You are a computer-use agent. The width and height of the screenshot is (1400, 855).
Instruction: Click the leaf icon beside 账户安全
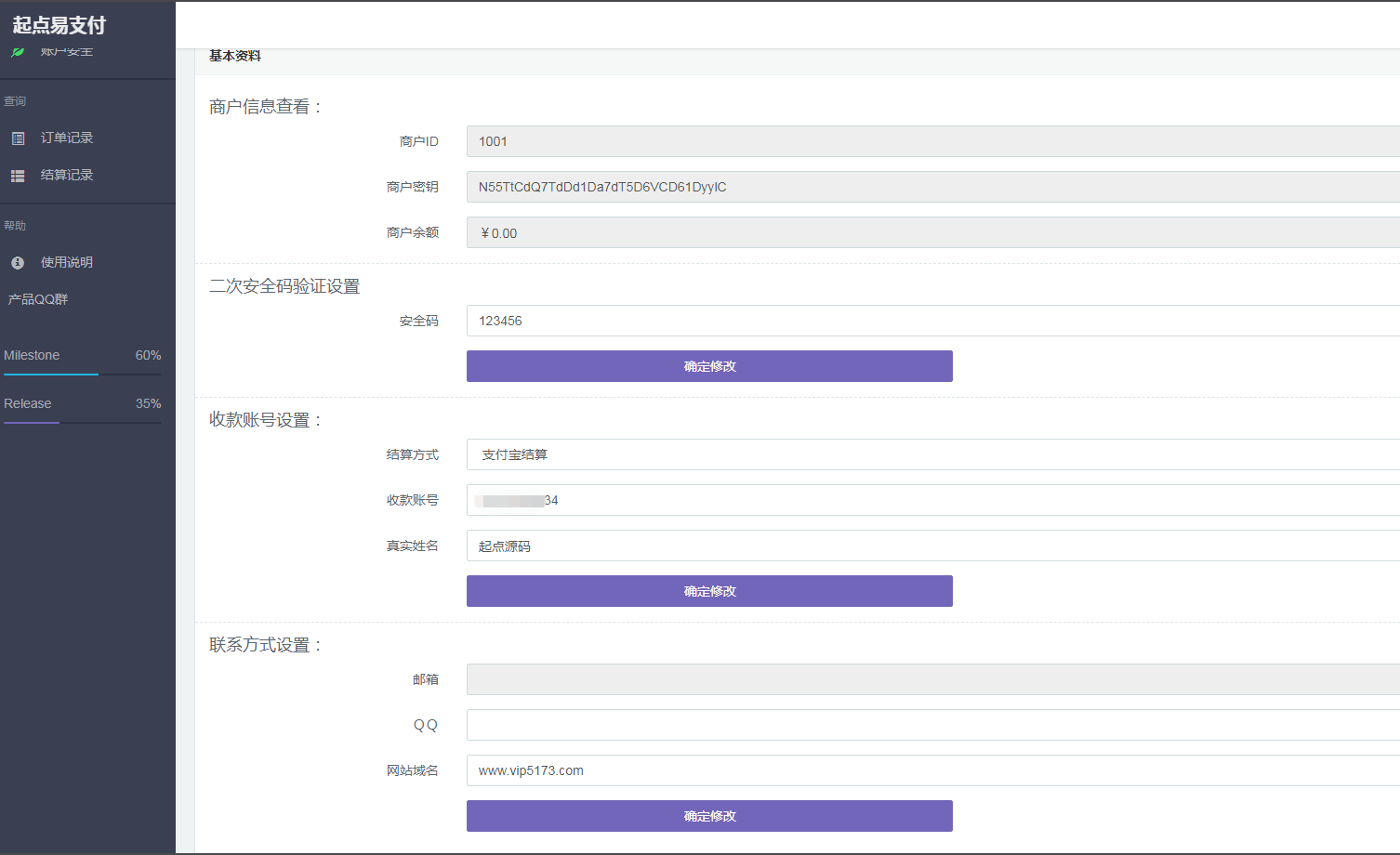pos(17,52)
